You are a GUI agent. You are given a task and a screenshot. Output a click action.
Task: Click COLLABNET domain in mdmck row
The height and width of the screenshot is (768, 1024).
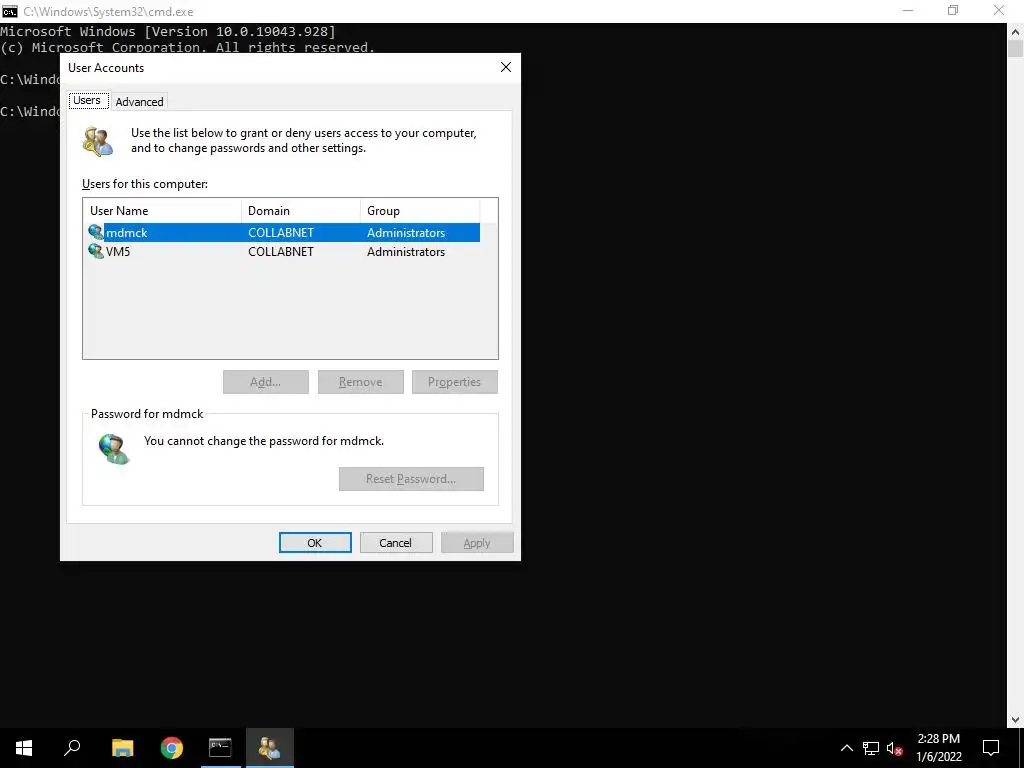[281, 232]
